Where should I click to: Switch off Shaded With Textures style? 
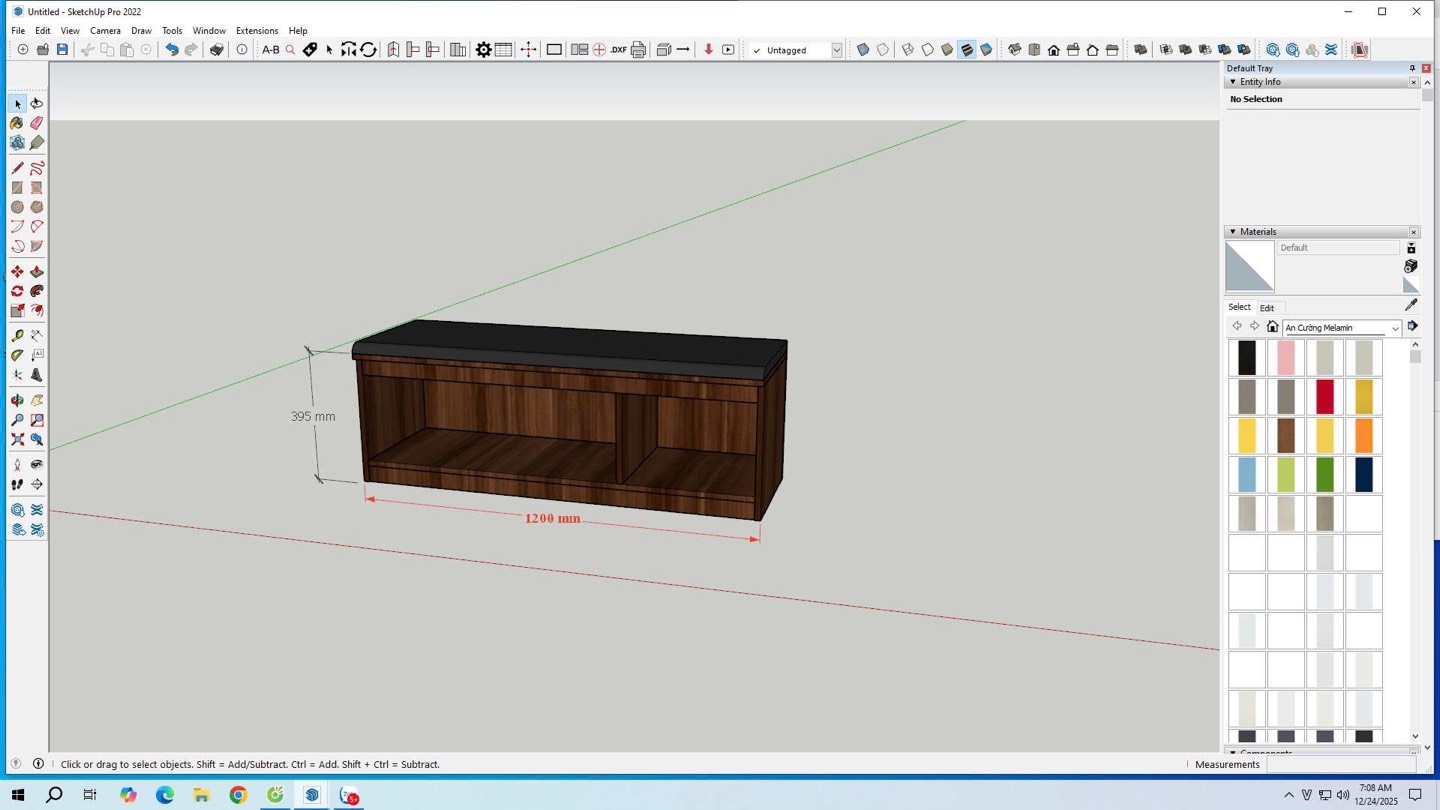(x=967, y=50)
